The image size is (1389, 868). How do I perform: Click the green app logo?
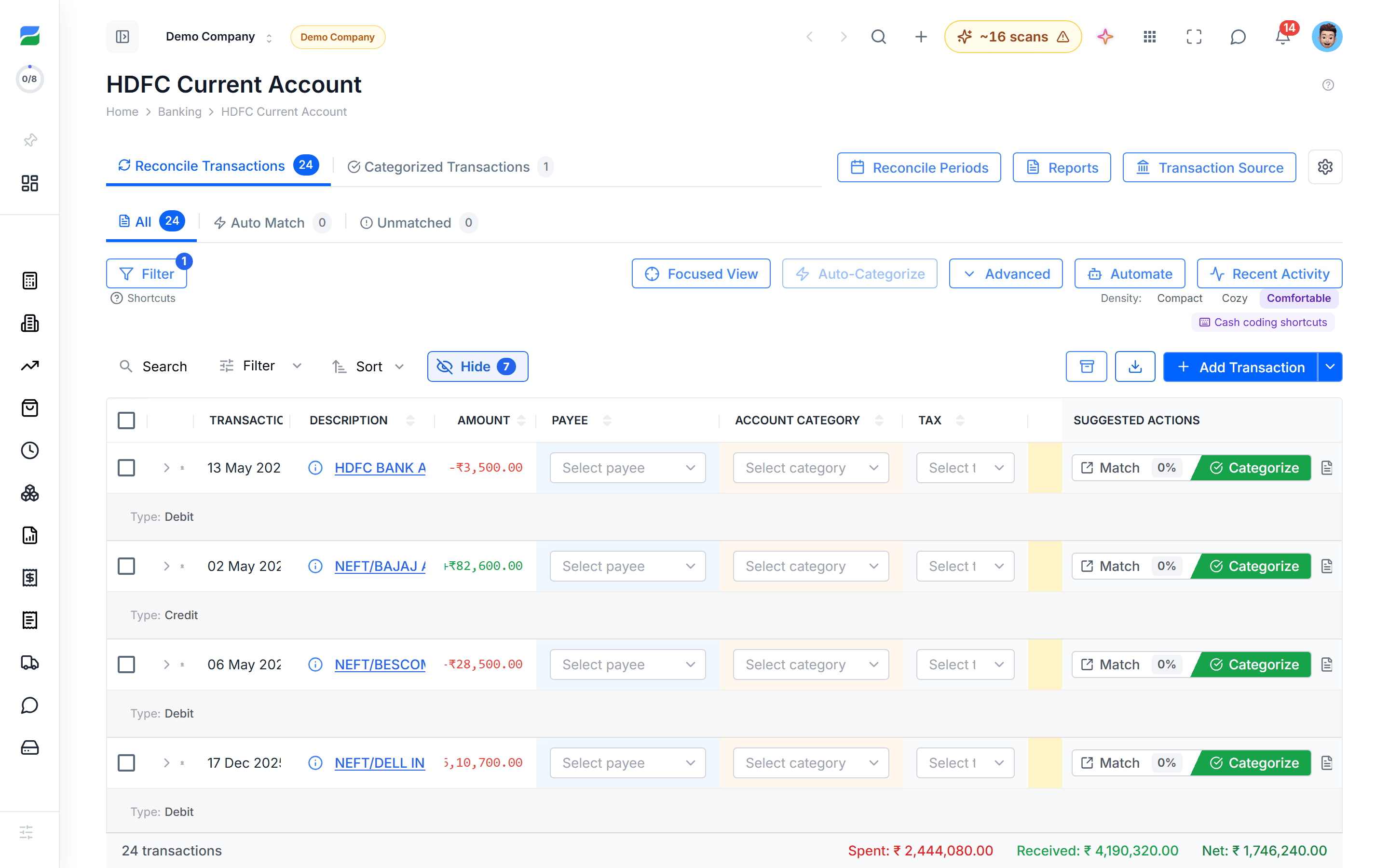pyautogui.click(x=29, y=36)
